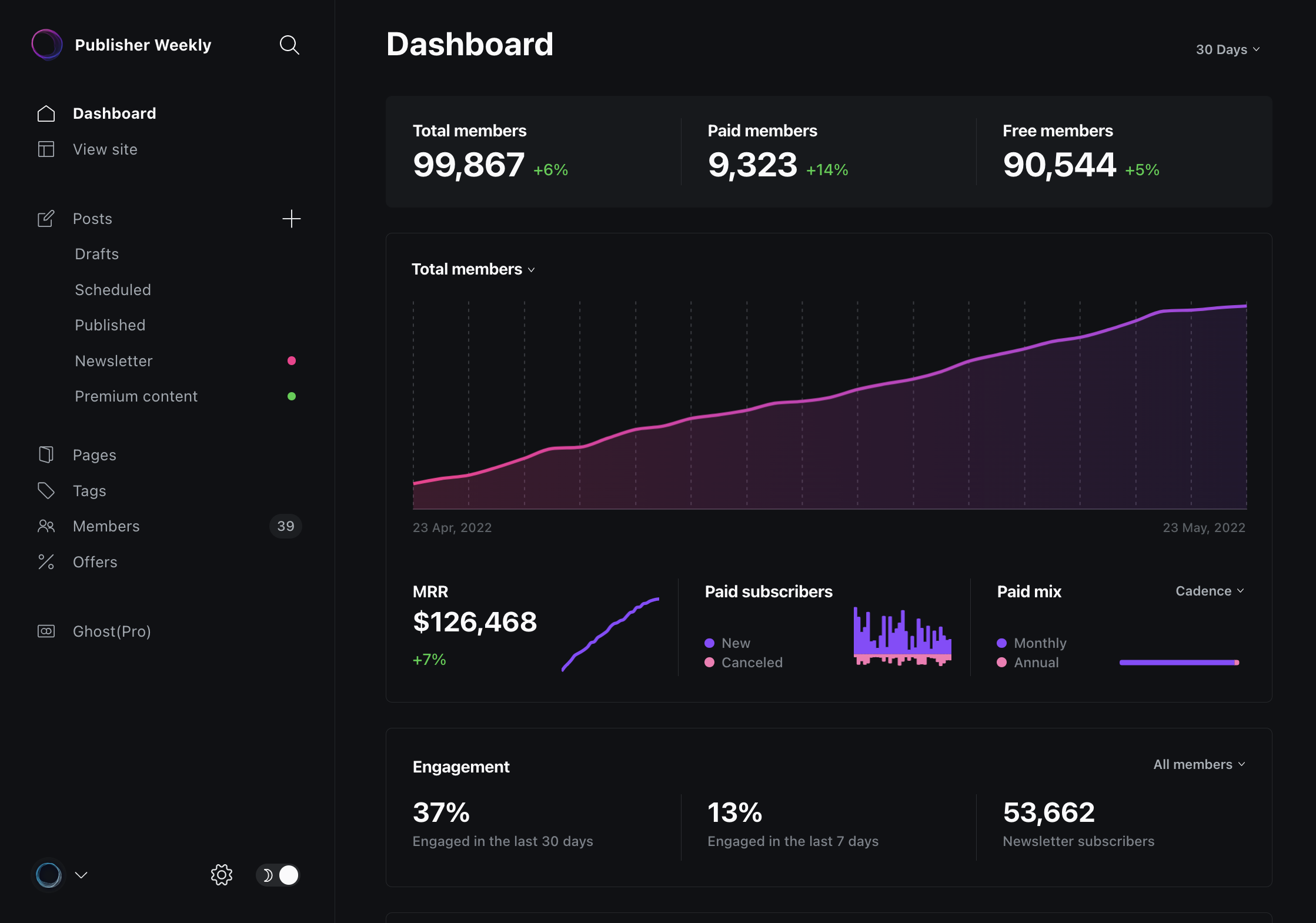Open the 30 Days range dropdown

click(1228, 49)
